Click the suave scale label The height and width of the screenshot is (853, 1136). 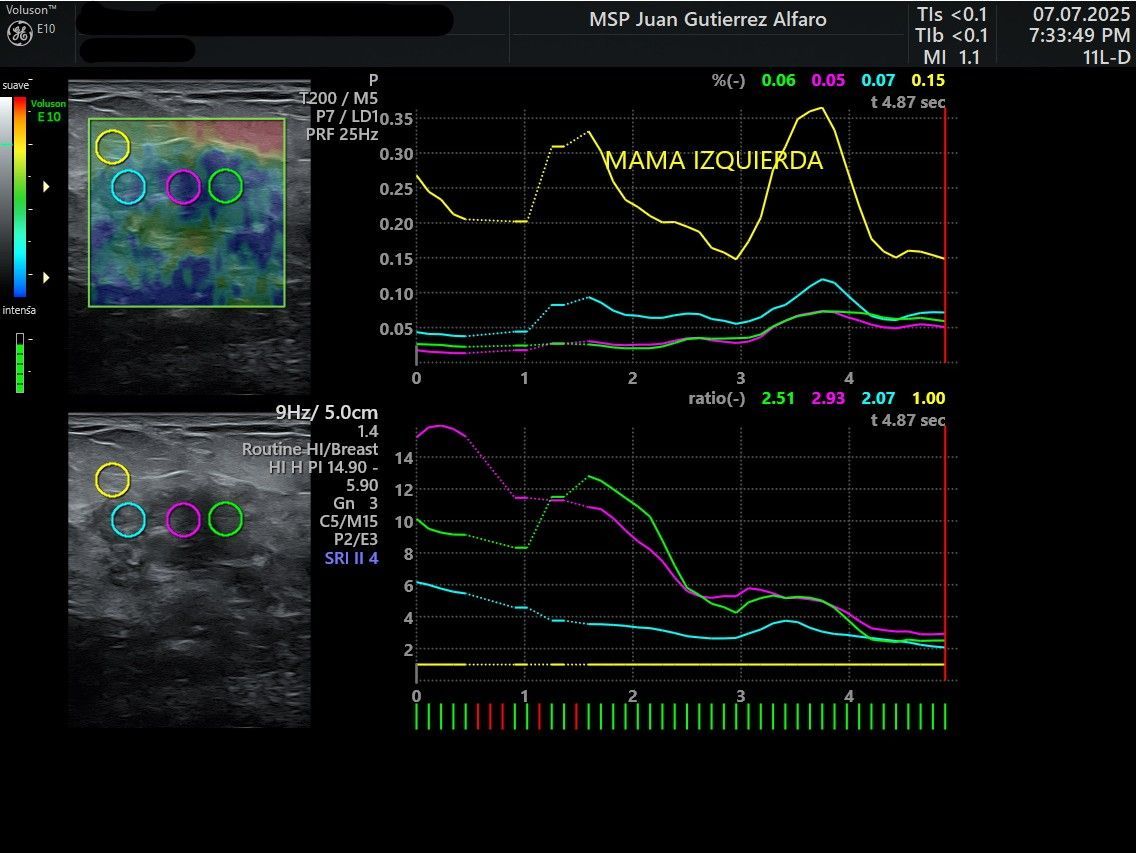tap(16, 86)
